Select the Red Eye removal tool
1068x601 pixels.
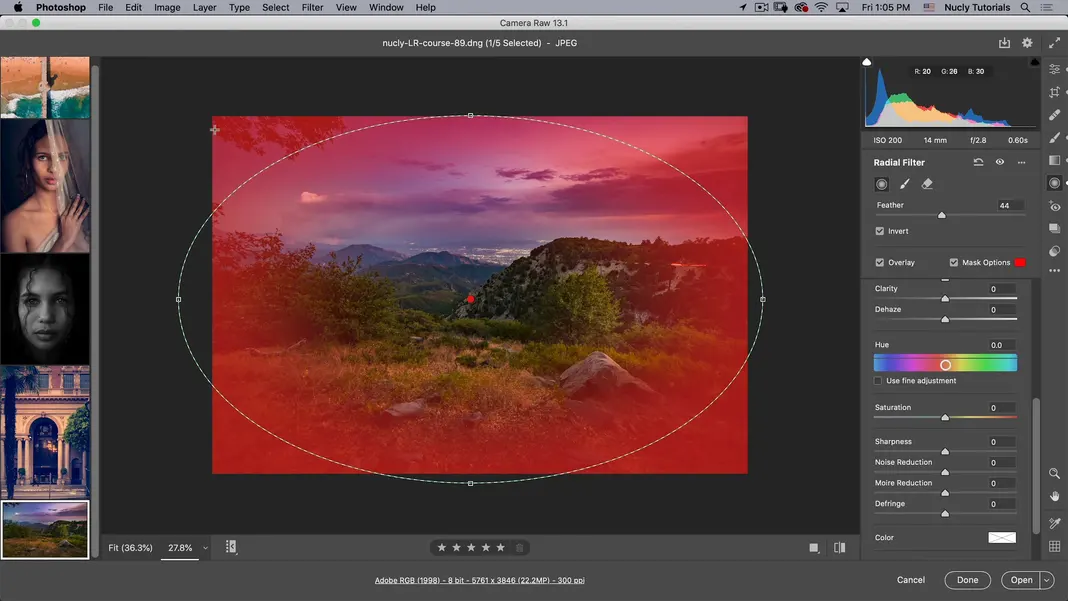(x=1054, y=206)
